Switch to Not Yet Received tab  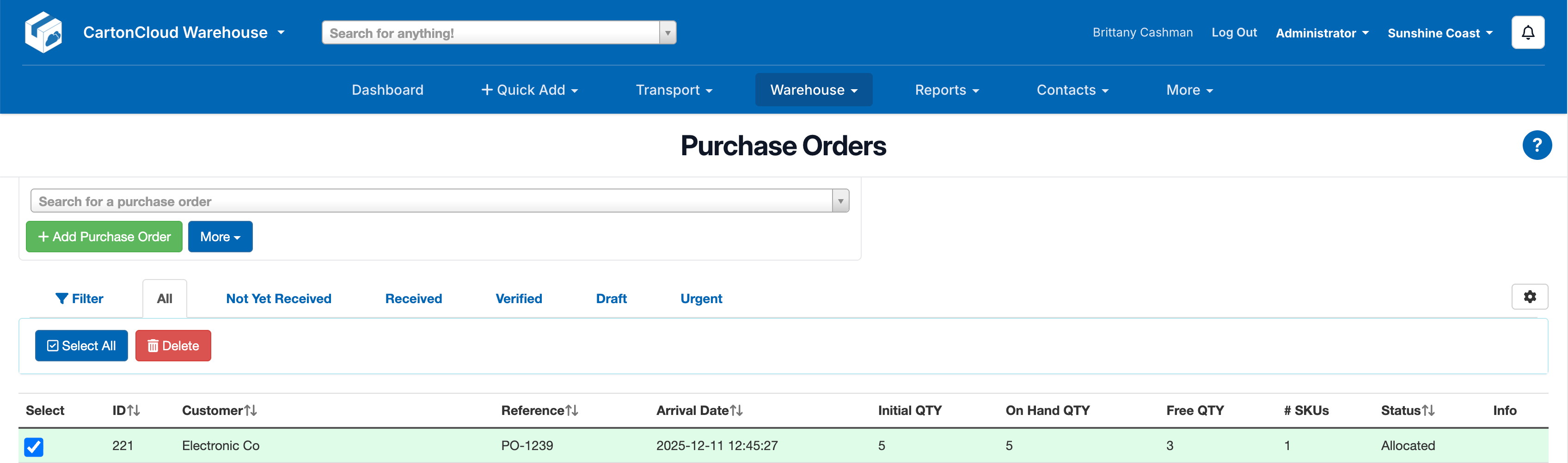pyautogui.click(x=279, y=299)
